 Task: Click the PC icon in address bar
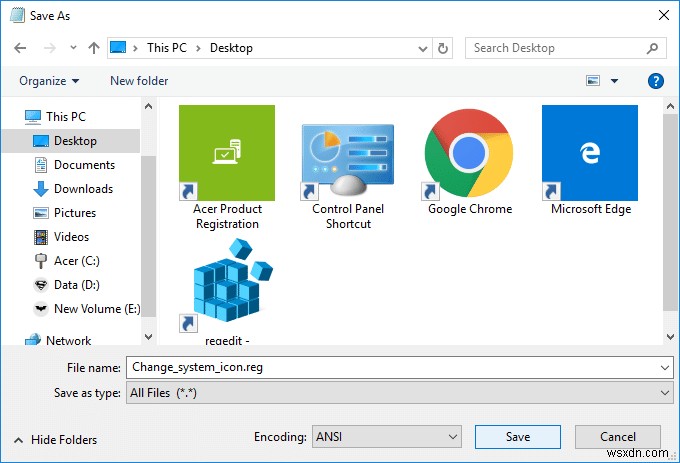pos(118,47)
